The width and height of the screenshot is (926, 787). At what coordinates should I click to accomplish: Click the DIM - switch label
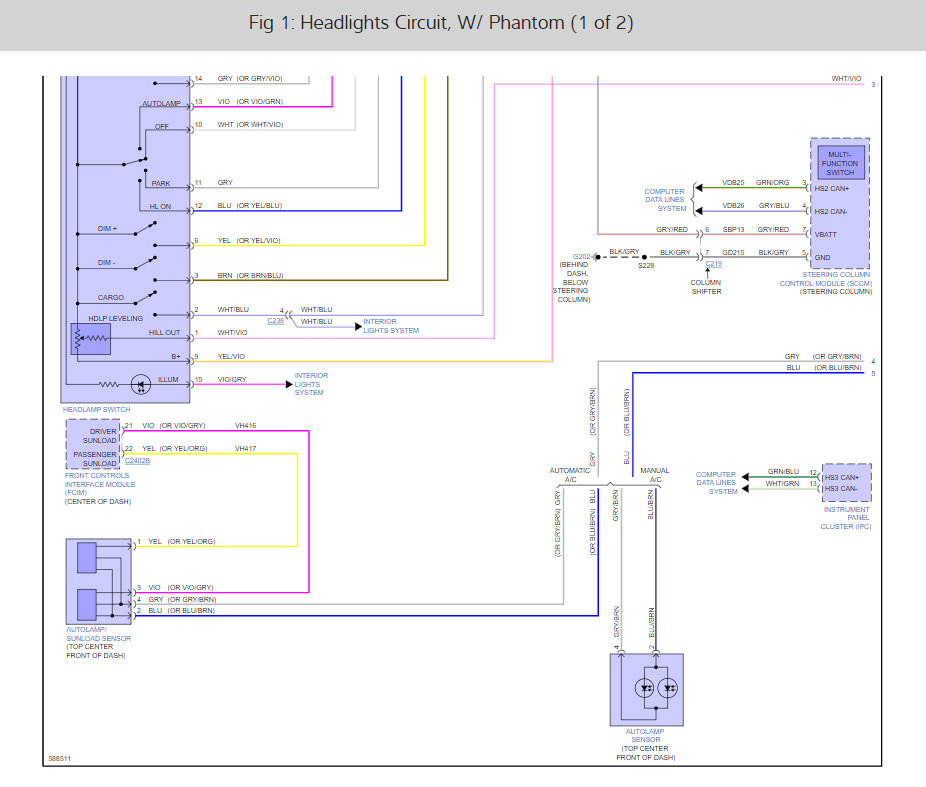(x=106, y=263)
